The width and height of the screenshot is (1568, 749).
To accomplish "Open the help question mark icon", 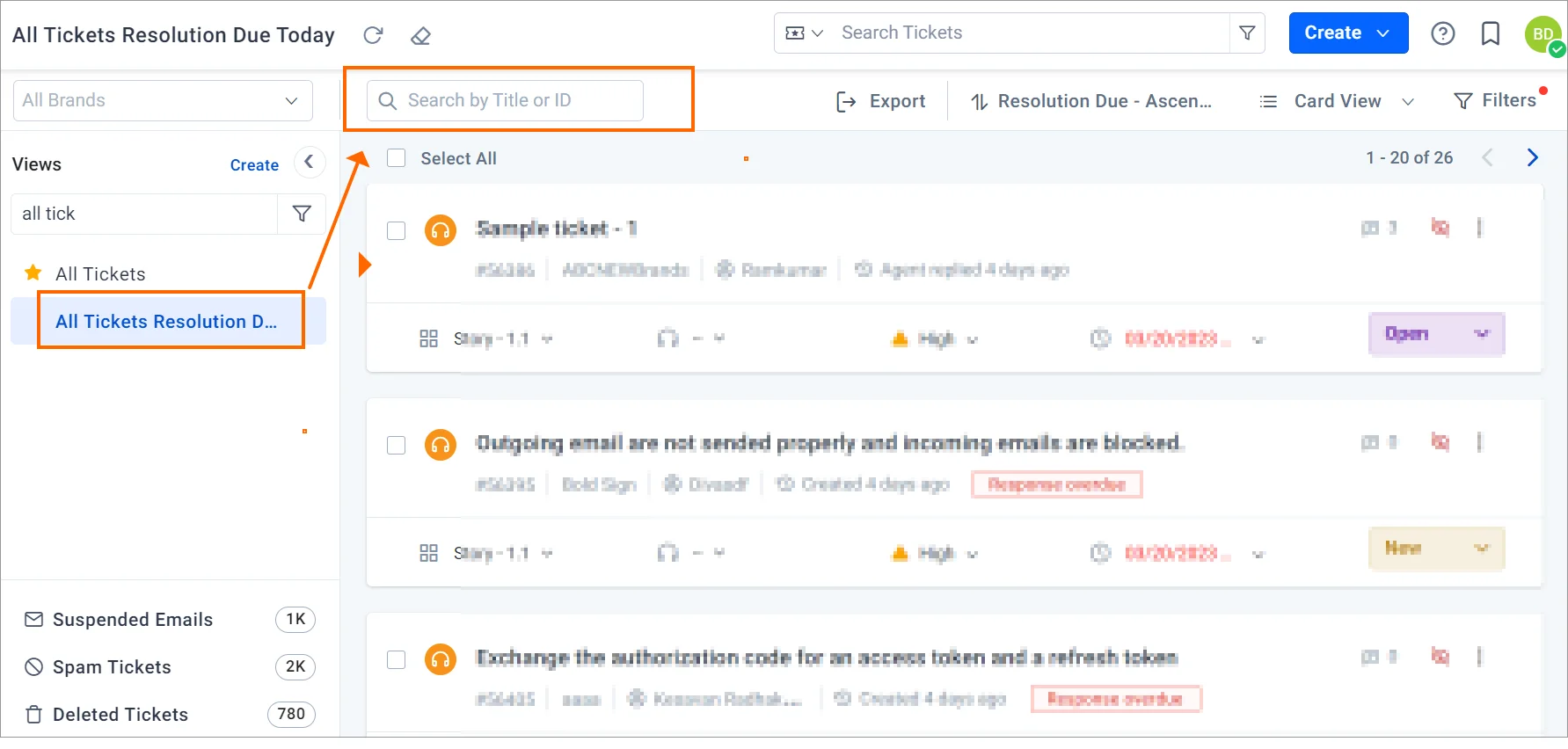I will tap(1442, 33).
